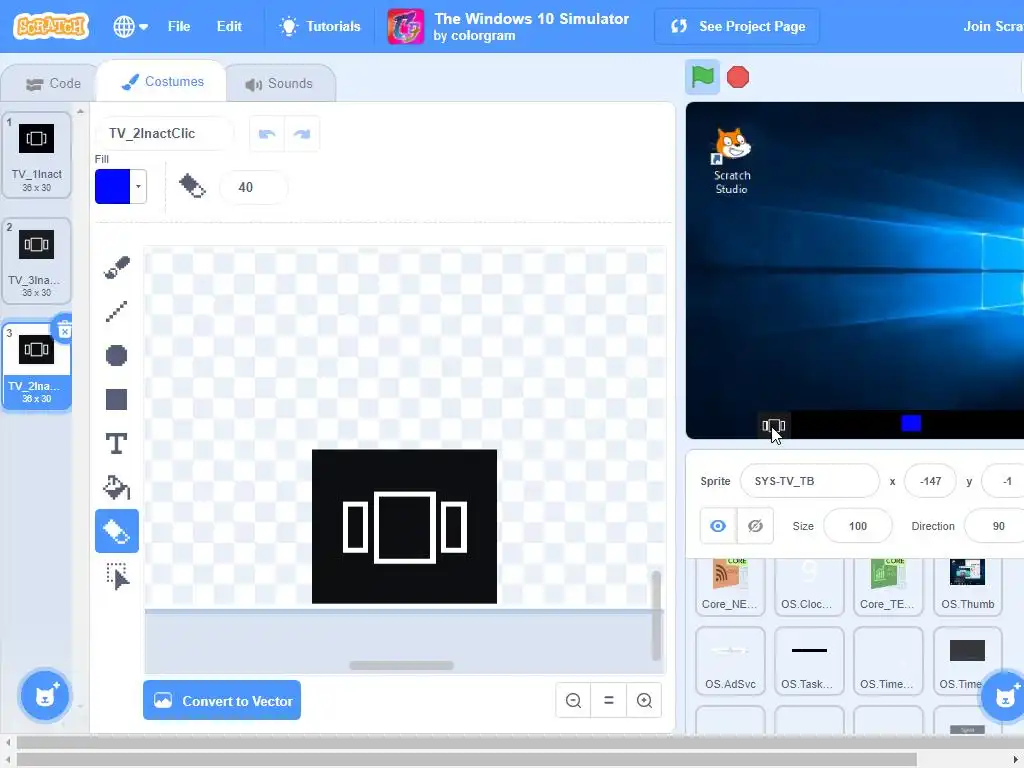Click the costume name input field
Screen dimensions: 1024x768
[165, 134]
